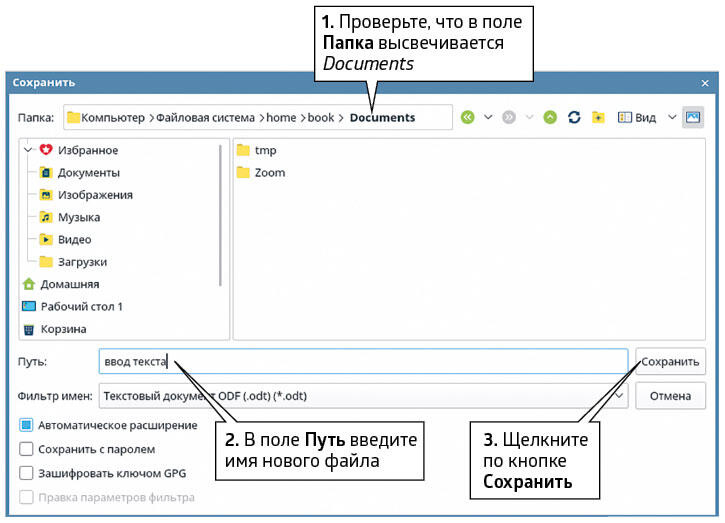
Task: Disable the Автоматическое расширение checkbox
Action: tap(27, 425)
